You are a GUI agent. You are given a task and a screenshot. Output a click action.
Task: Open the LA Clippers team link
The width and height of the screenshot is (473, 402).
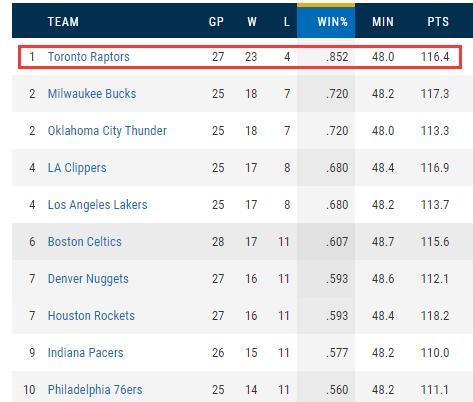pos(77,168)
